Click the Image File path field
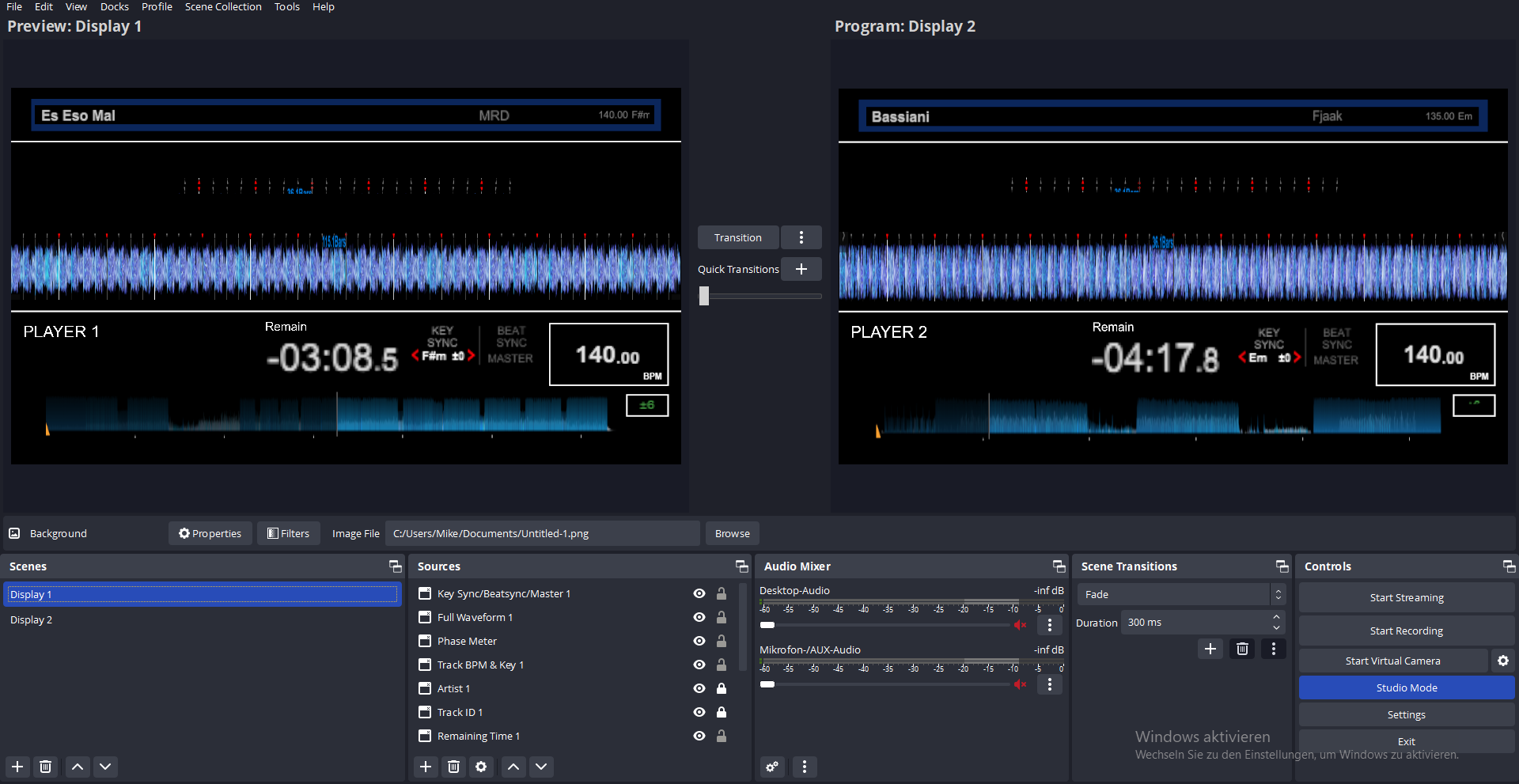Image resolution: width=1519 pixels, height=784 pixels. [543, 533]
